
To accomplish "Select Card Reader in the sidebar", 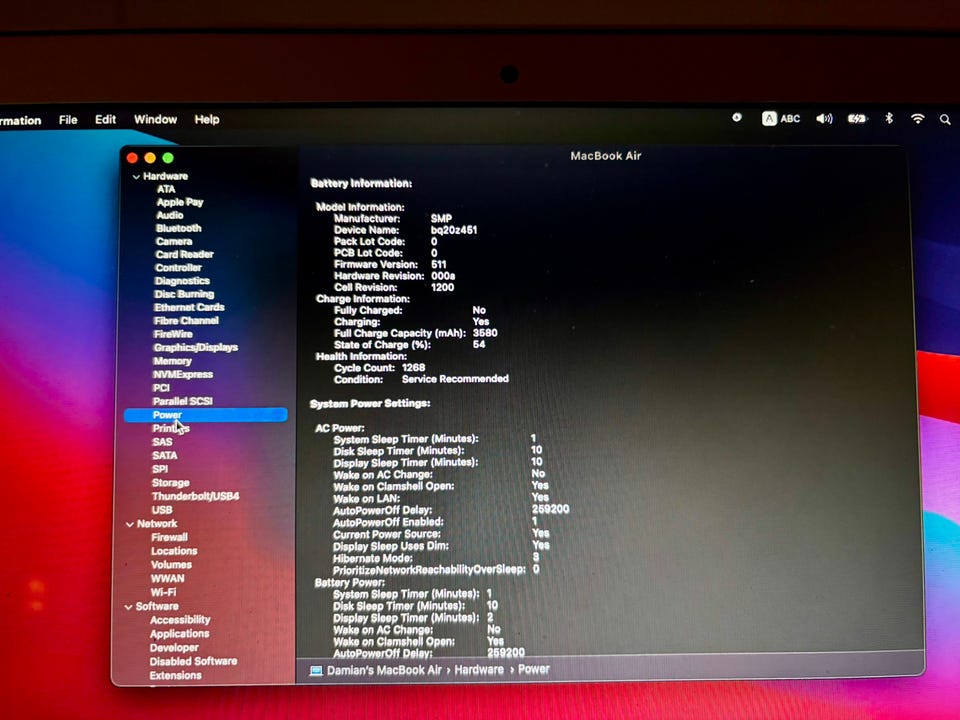I will click(184, 254).
